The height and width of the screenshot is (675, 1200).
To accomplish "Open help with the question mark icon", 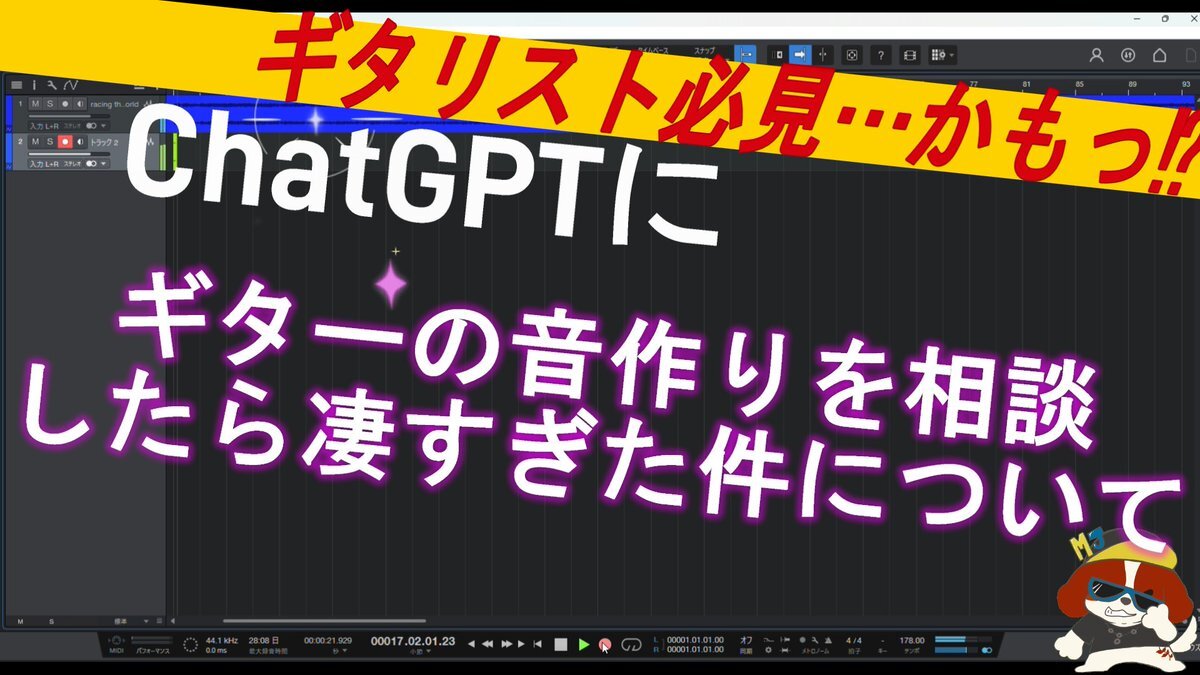I will click(881, 55).
